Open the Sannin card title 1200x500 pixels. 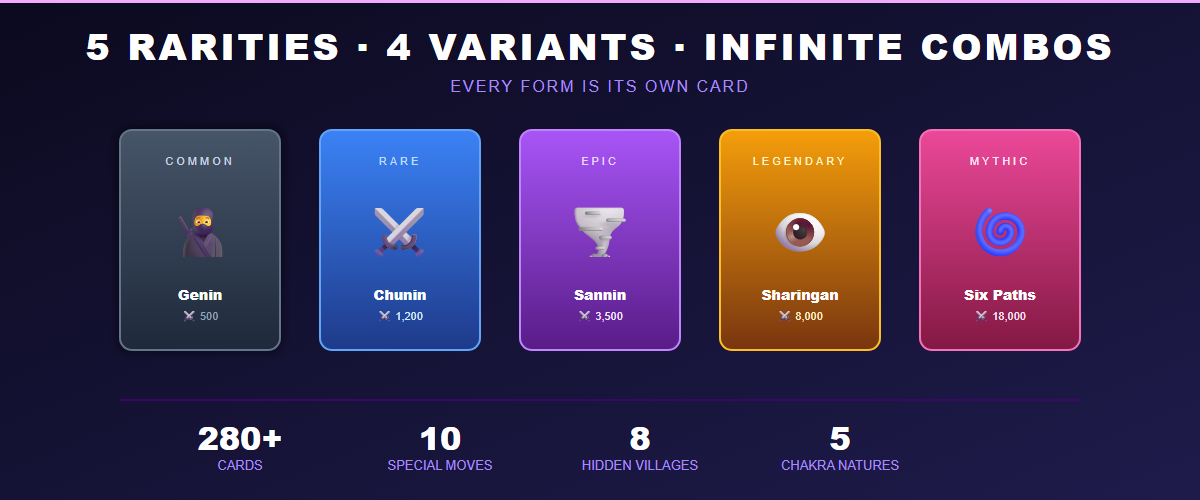(600, 295)
